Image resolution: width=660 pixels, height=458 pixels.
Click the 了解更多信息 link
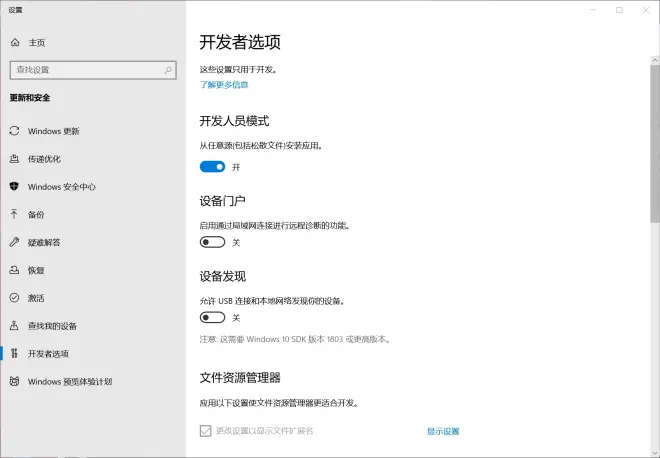[x=224, y=85]
